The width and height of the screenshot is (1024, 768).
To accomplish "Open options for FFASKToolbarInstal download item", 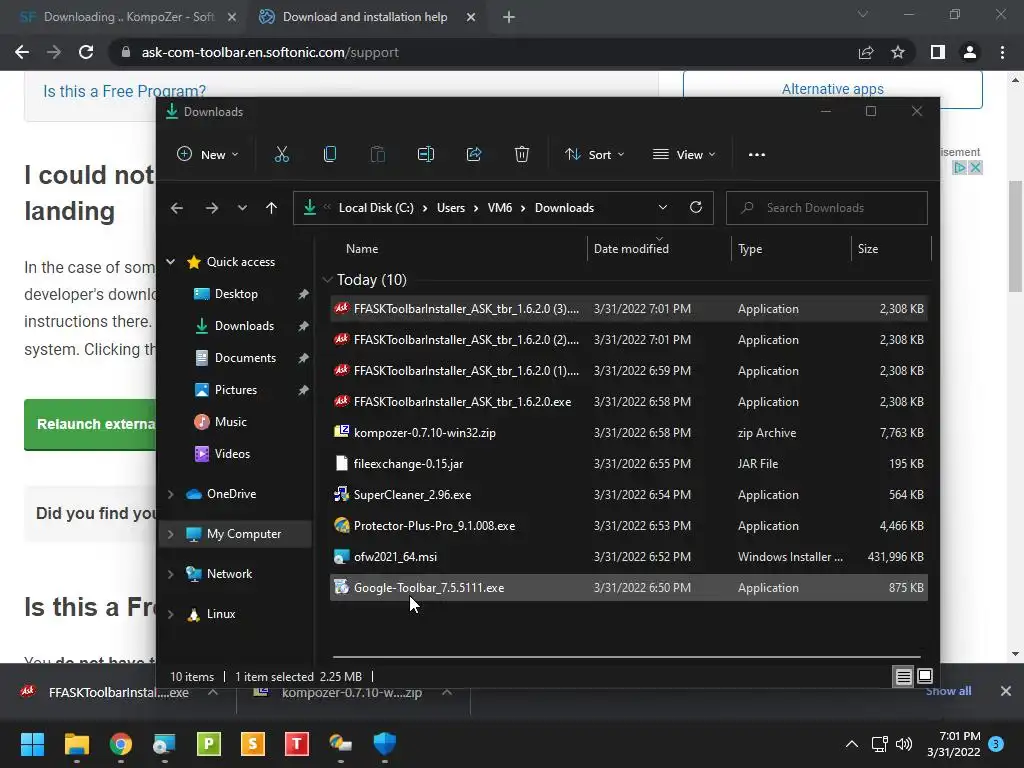I will [x=213, y=692].
